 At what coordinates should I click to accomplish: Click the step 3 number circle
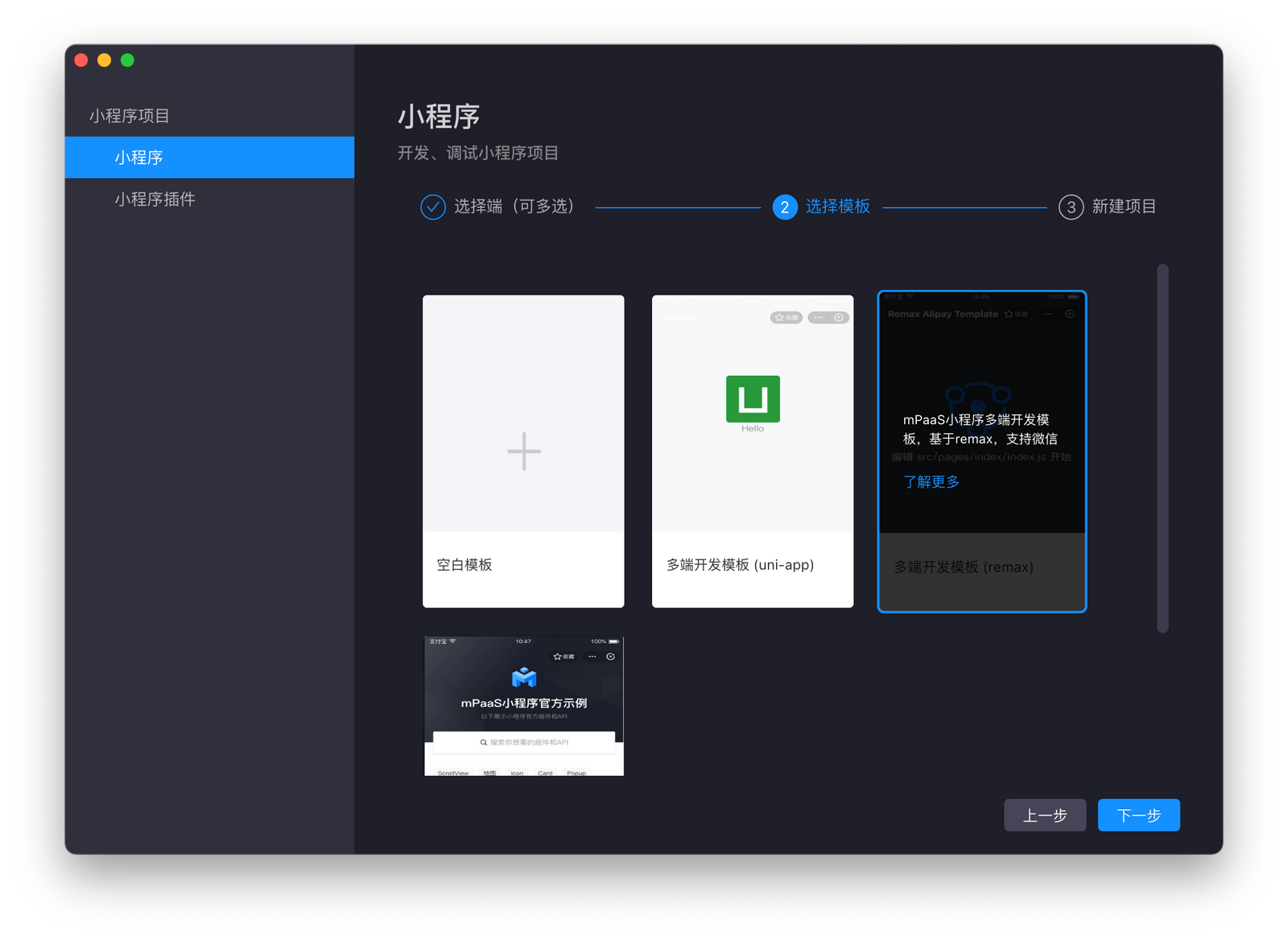1071,207
